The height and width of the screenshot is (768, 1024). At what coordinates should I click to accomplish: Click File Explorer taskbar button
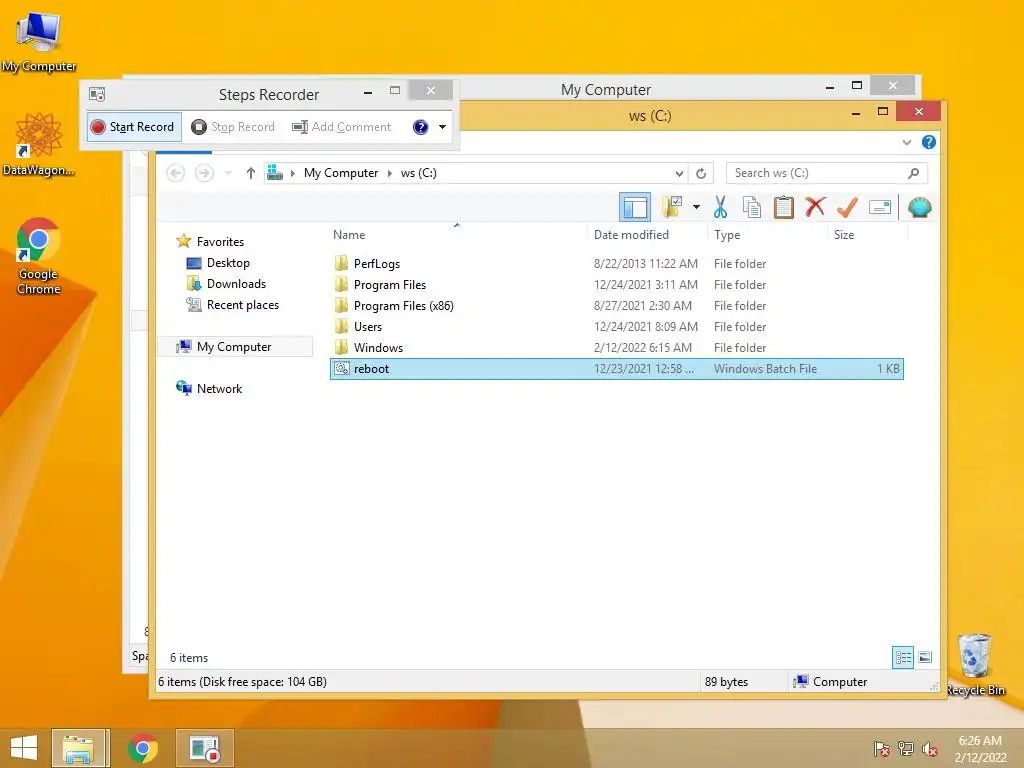tap(80, 748)
